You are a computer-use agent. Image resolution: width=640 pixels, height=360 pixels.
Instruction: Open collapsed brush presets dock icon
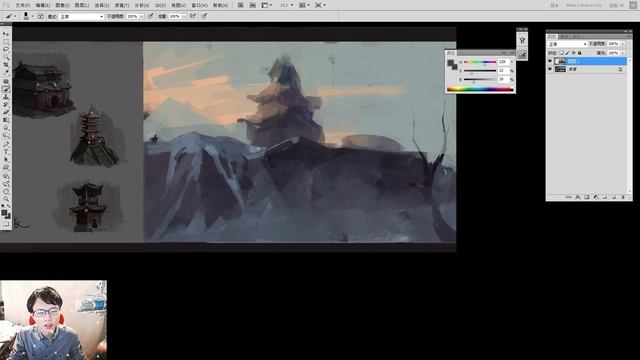[522, 55]
